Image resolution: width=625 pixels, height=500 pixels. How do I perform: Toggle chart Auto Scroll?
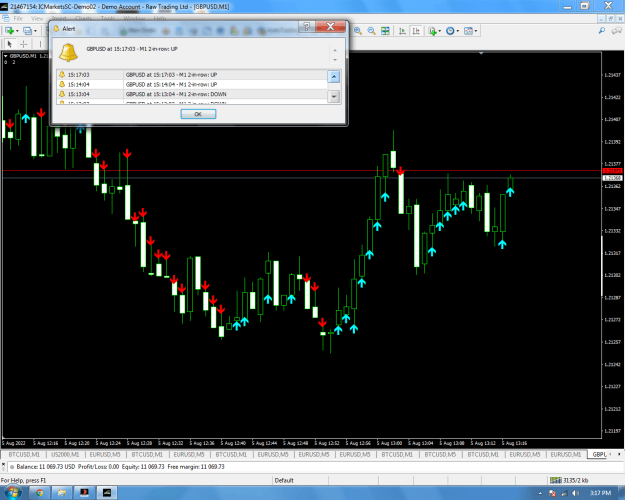[403, 31]
